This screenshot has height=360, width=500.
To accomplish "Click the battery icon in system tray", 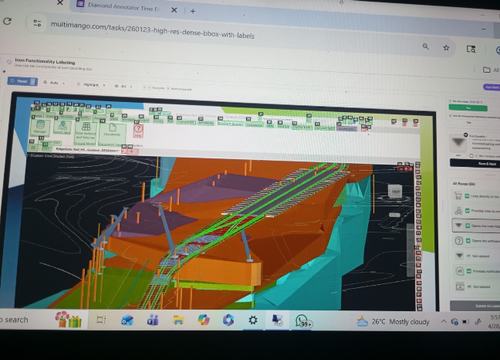I will (x=466, y=322).
